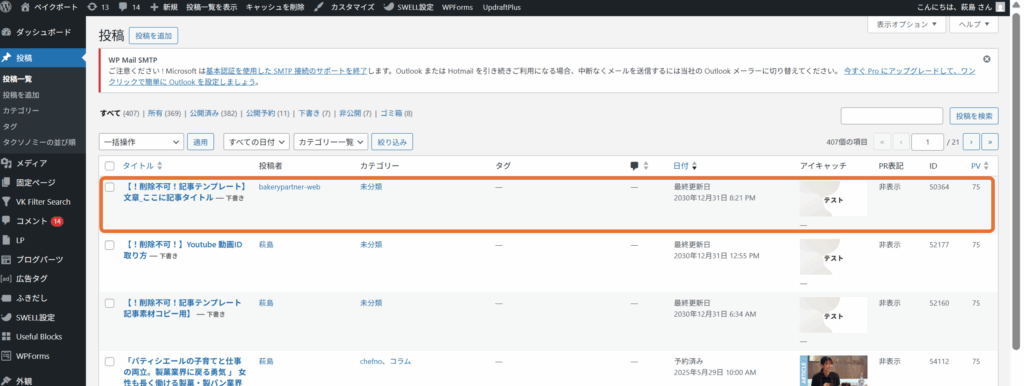Open the カテゴリー一覧 category dropdown
Screen dimensions: 1024x386
pyautogui.click(x=330, y=142)
